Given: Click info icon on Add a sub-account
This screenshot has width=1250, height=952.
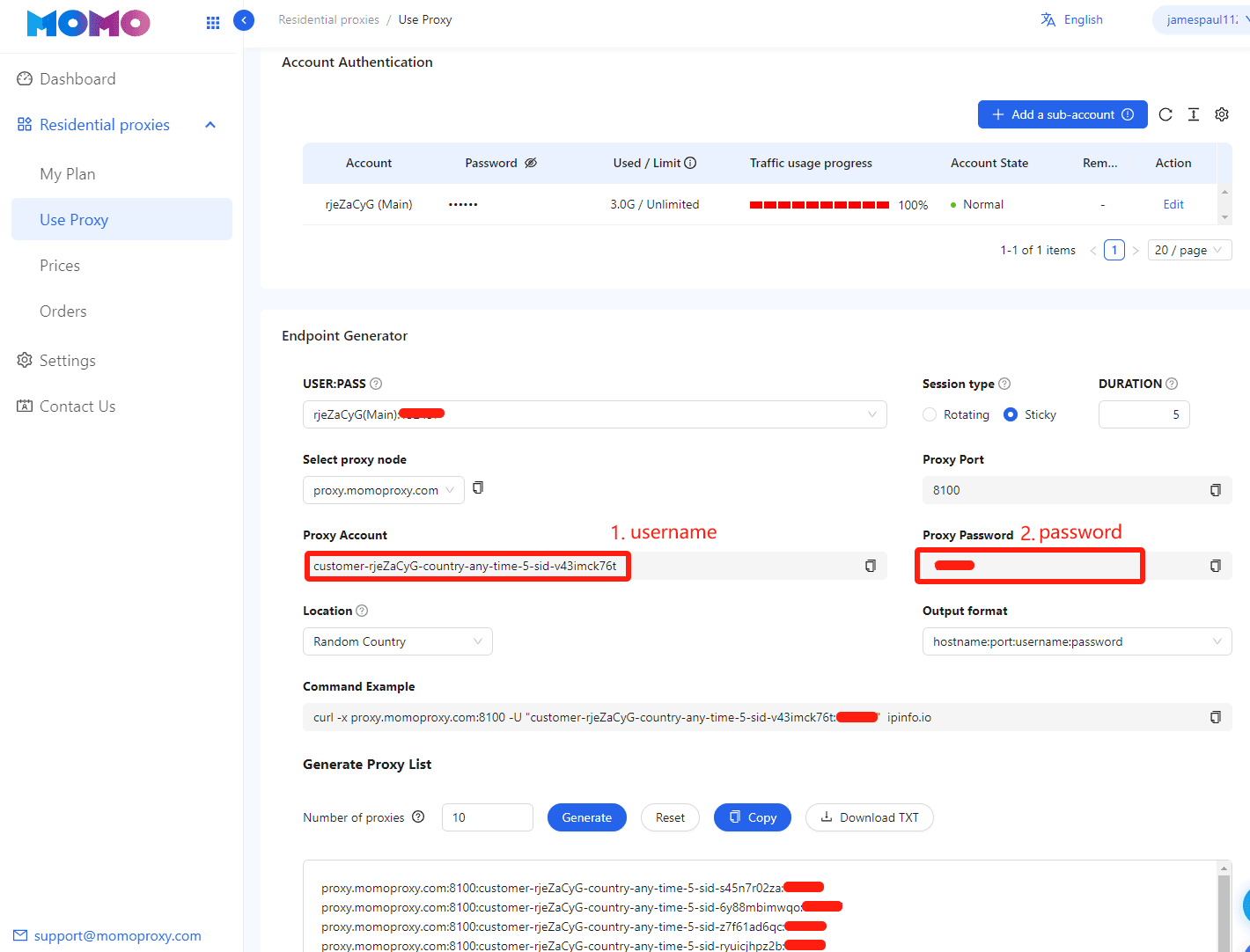Looking at the screenshot, I should click(1128, 114).
